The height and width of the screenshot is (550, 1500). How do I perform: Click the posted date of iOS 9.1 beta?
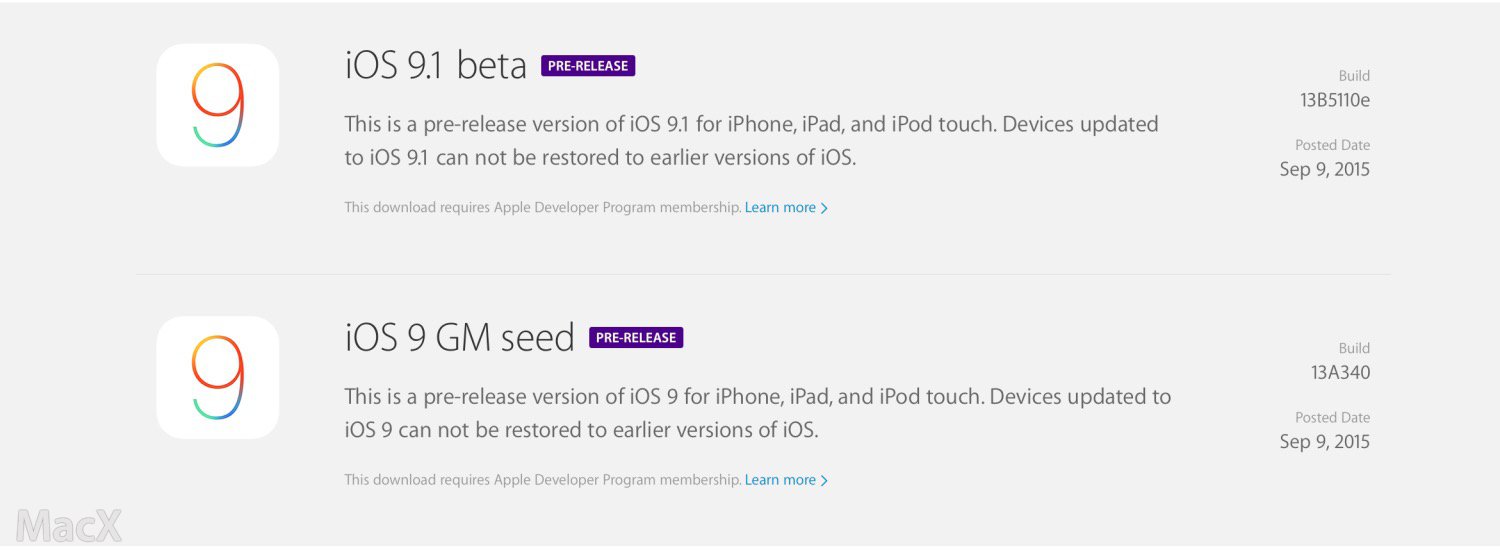click(x=1324, y=169)
